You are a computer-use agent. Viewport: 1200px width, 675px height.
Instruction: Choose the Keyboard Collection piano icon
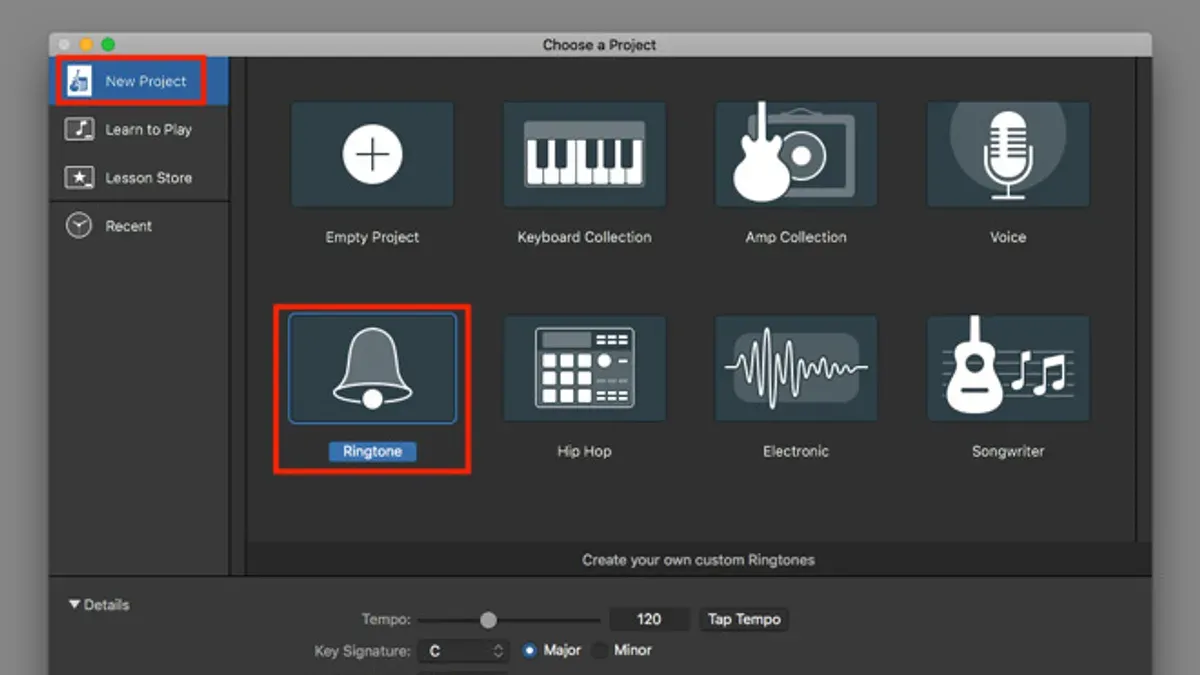click(x=584, y=154)
